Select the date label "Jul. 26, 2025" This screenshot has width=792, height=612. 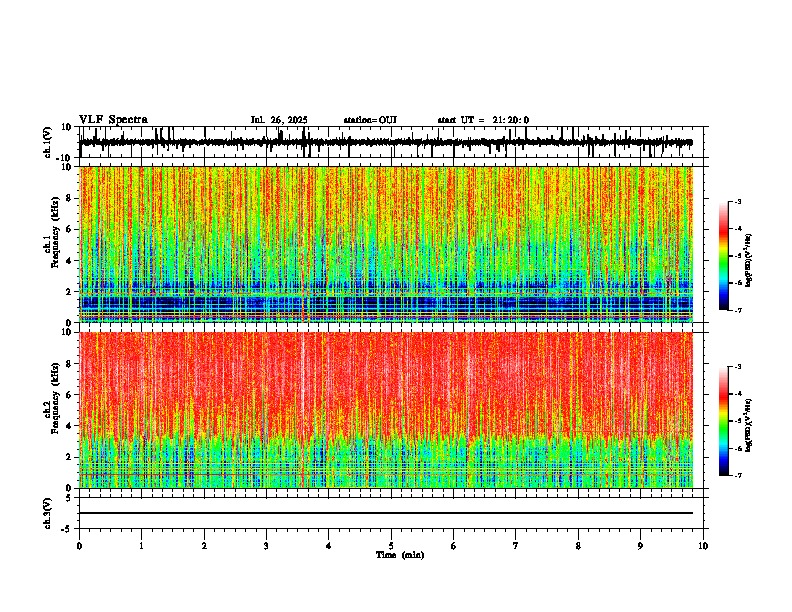(x=279, y=120)
